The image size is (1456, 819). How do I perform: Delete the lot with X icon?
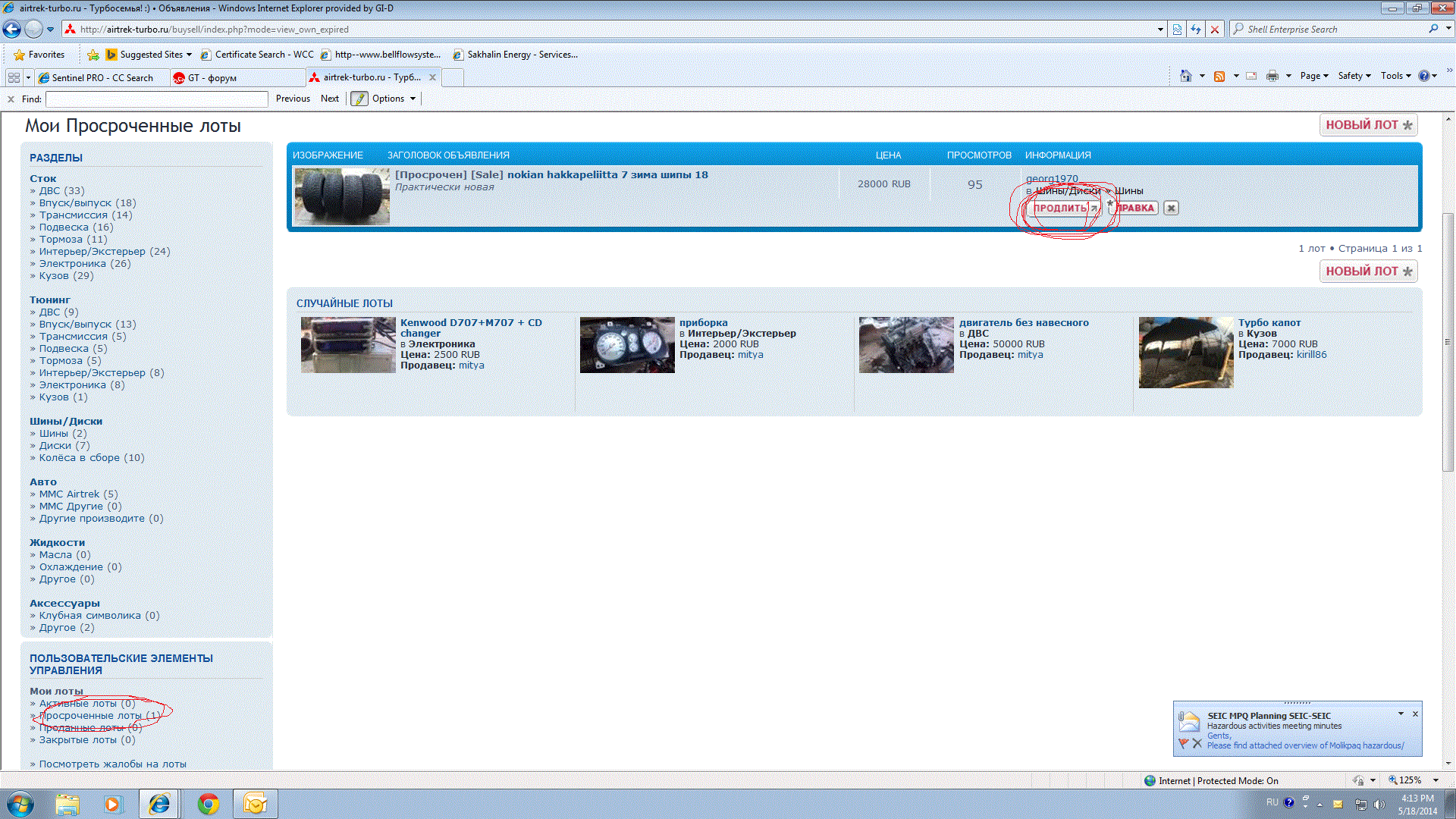(1171, 208)
